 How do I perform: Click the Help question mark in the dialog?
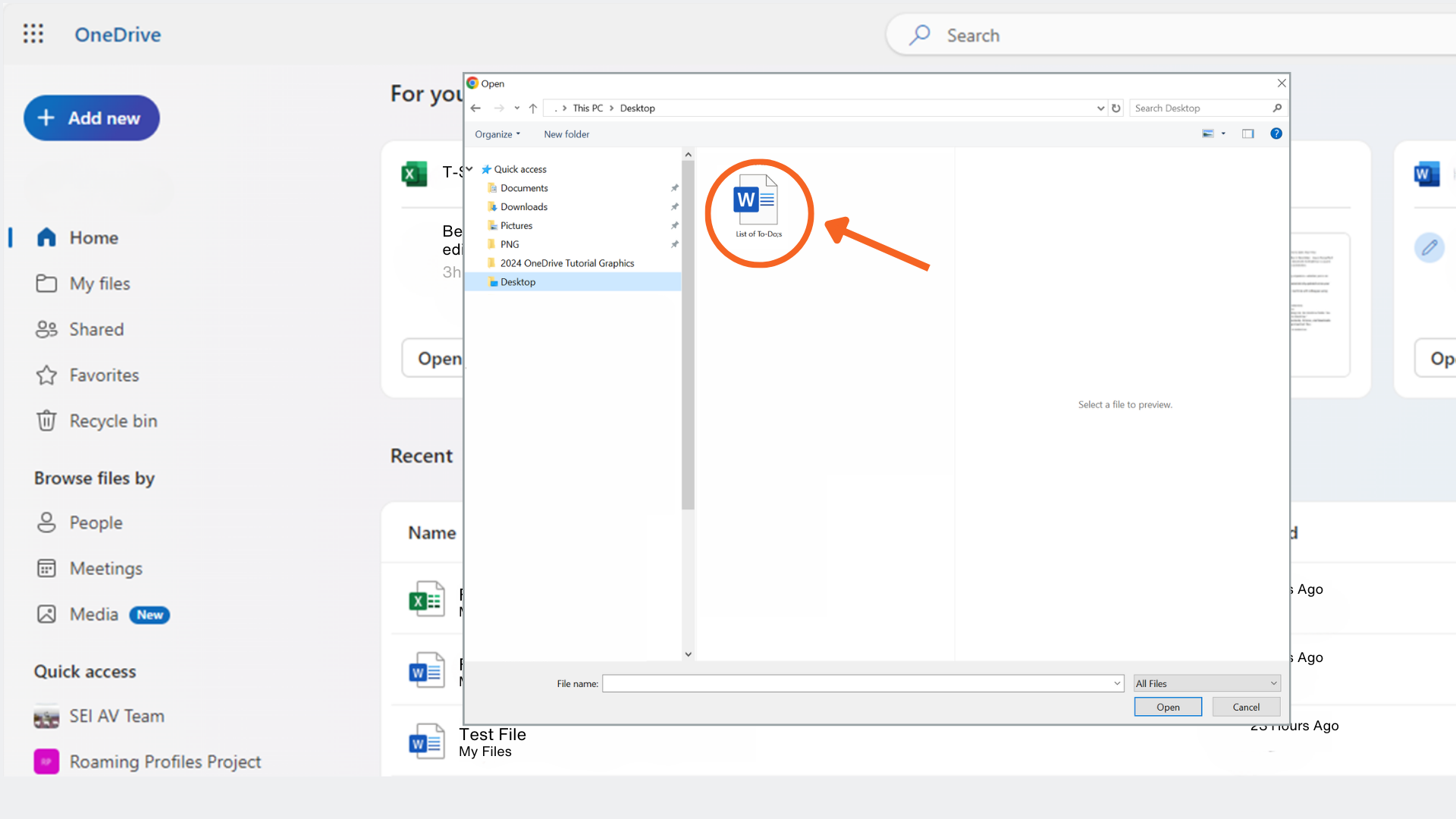pos(1276,133)
